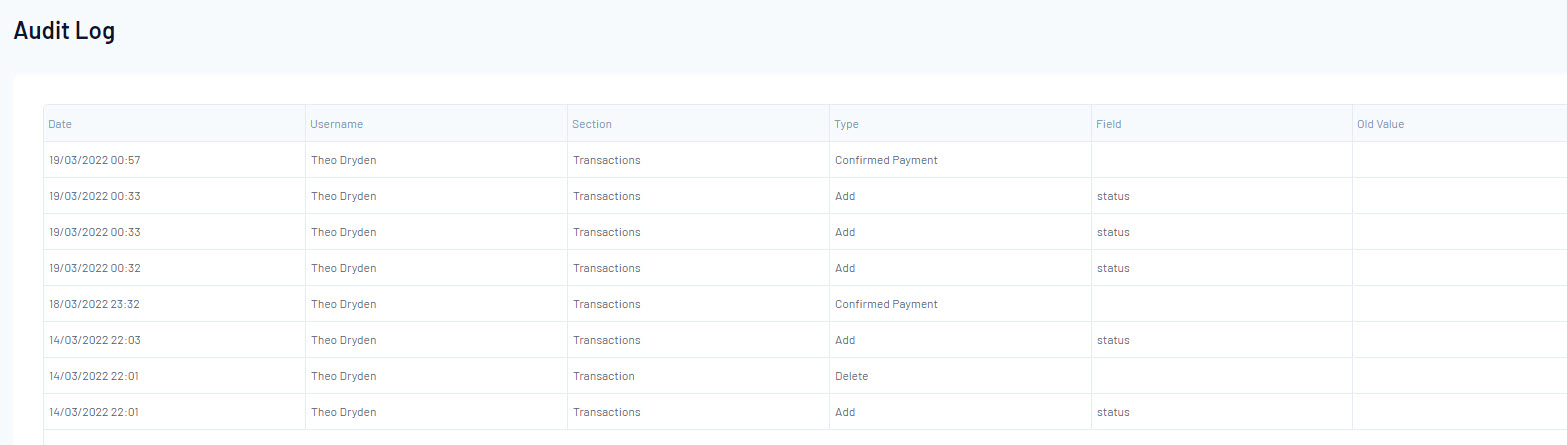This screenshot has width=1567, height=445.
Task: Select status field in the 19/03/2022 00:32 row
Action: click(1113, 268)
